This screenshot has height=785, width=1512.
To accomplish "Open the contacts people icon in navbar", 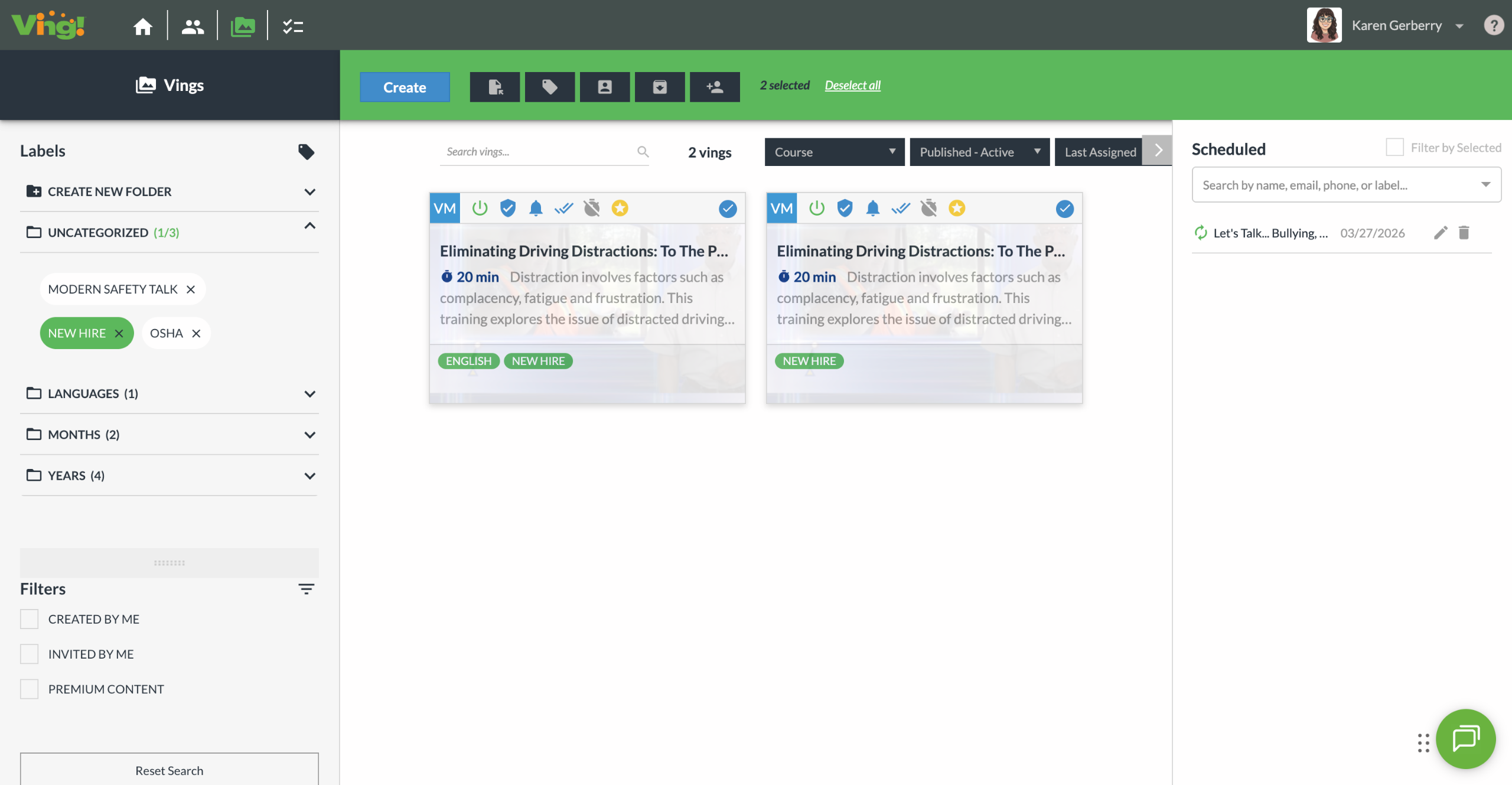I will (193, 26).
